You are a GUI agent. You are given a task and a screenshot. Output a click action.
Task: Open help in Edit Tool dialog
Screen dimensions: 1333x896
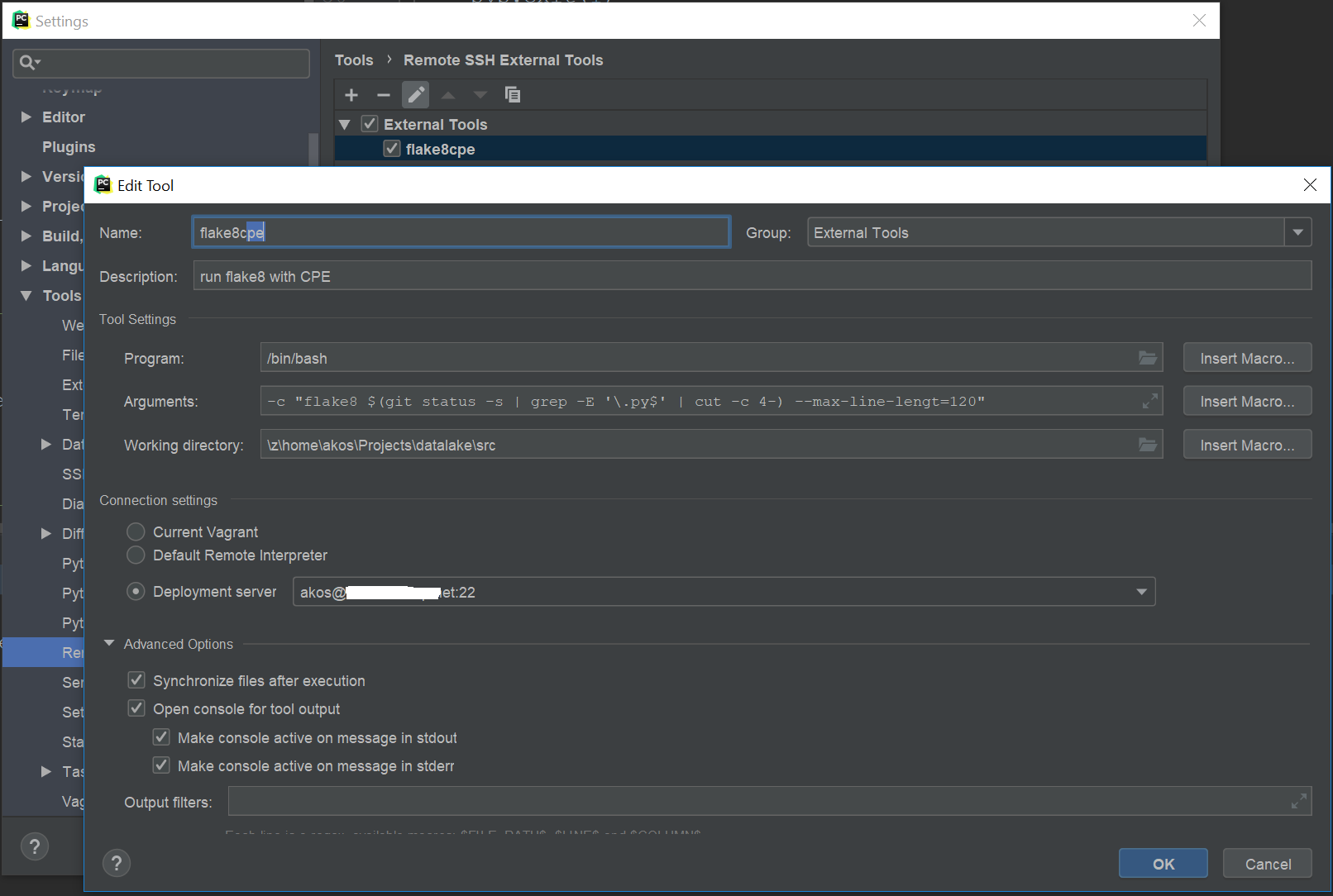tap(117, 864)
